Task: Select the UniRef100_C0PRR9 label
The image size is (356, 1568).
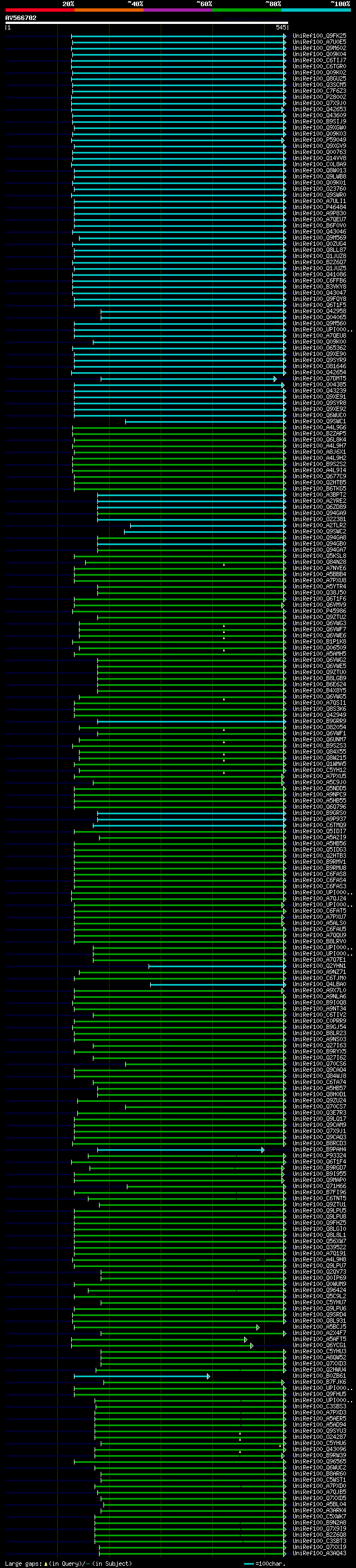Action: coord(319,1021)
